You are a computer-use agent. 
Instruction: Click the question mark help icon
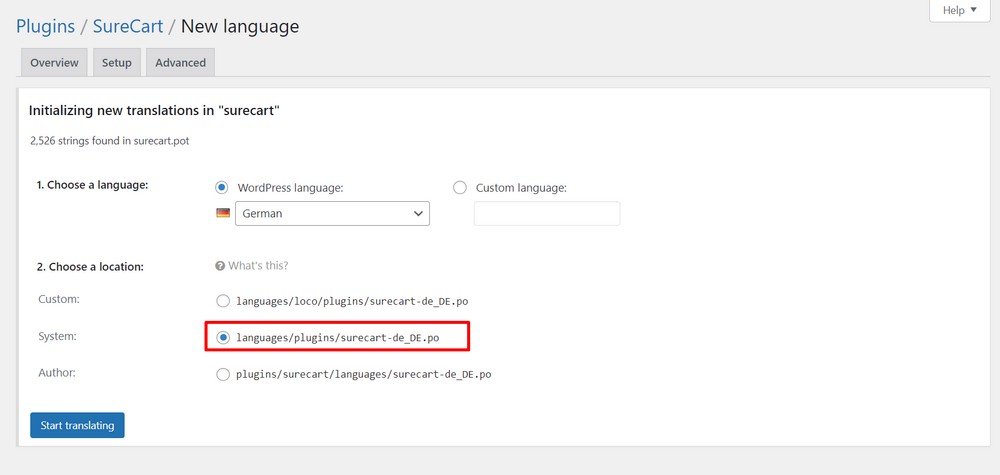[220, 265]
